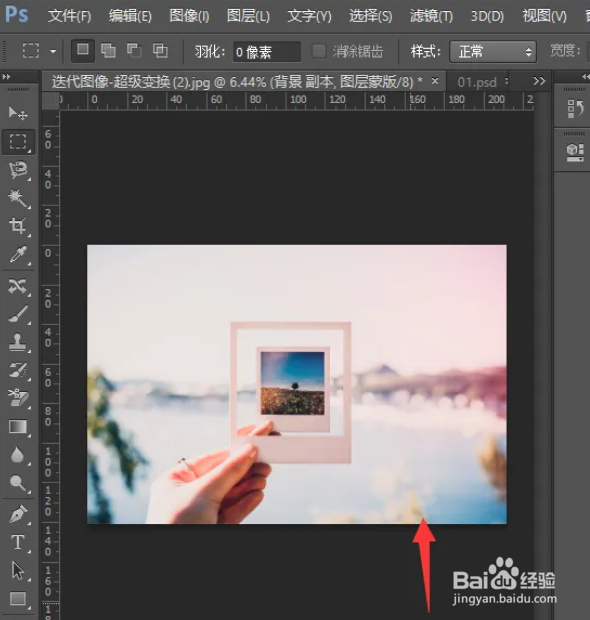Open the 文字(Y) menu

click(309, 16)
